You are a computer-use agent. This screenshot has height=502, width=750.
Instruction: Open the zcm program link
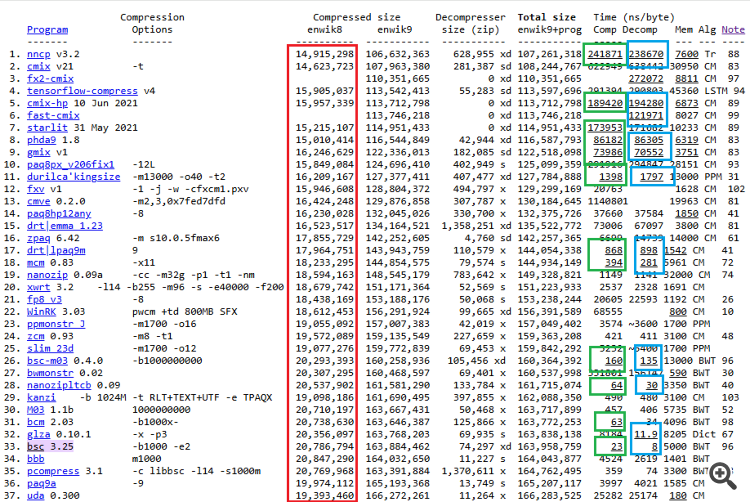(x=35, y=336)
